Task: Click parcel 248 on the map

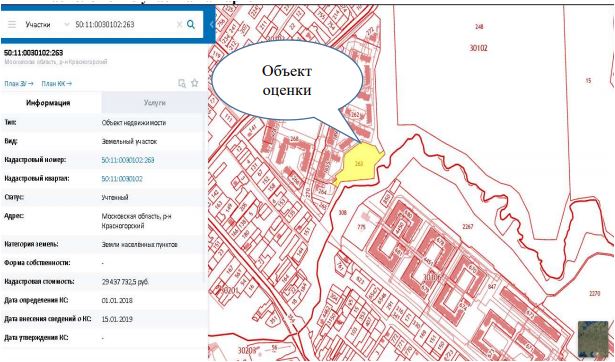Action: pyautogui.click(x=479, y=27)
